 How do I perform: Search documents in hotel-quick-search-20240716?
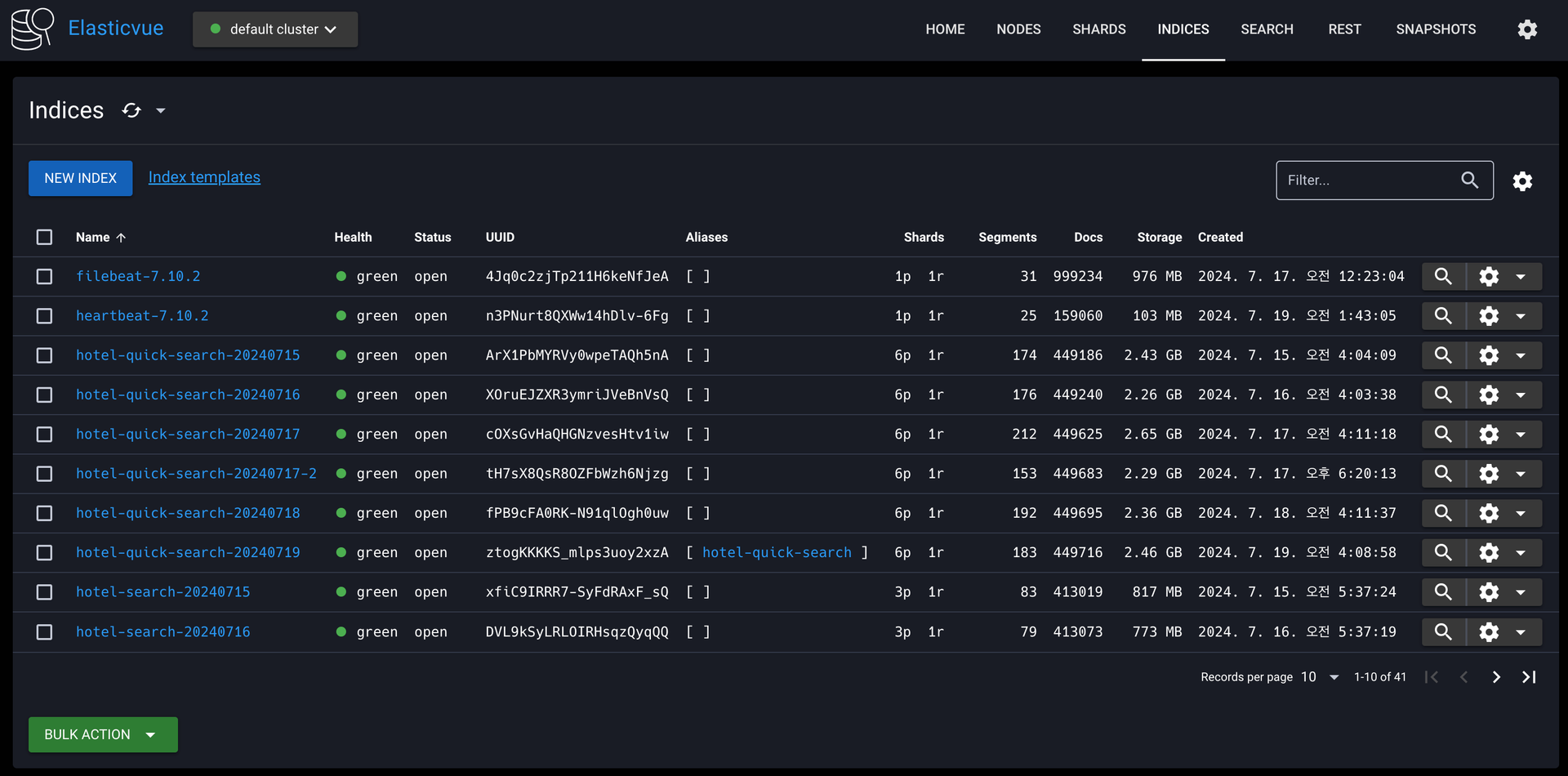pos(1443,395)
